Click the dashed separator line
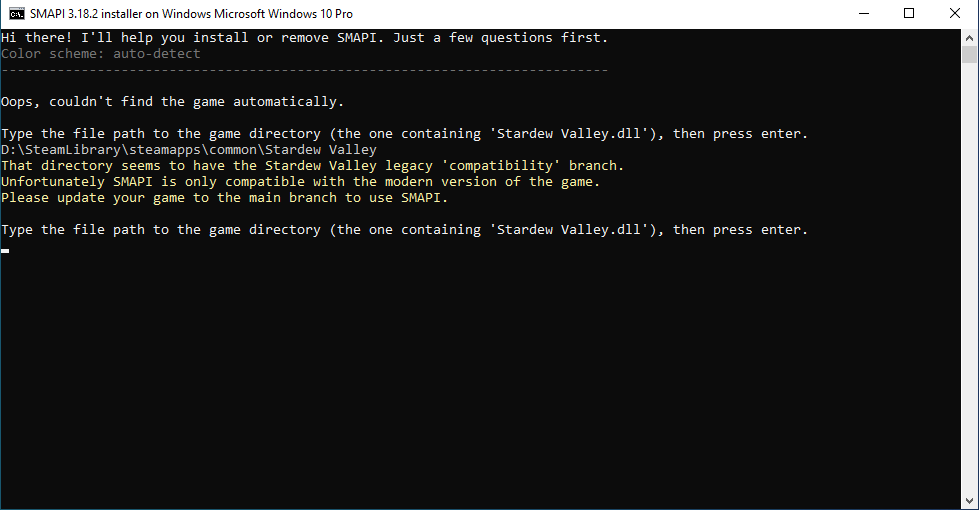 [304, 70]
